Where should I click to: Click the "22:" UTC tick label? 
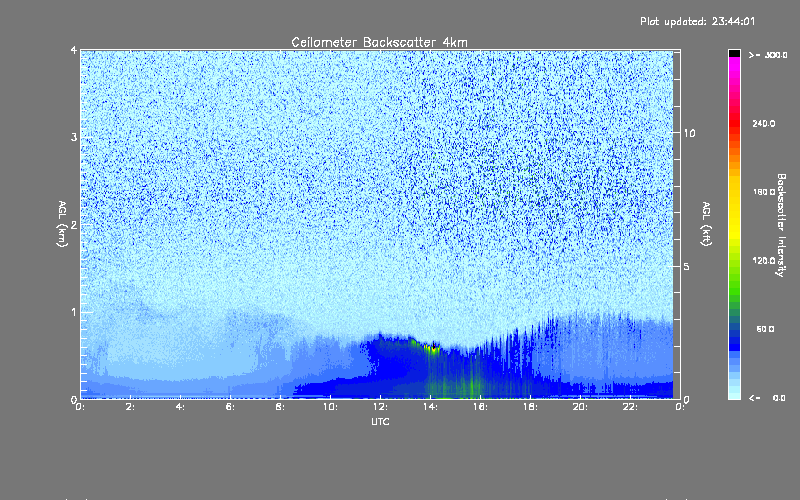[x=630, y=407]
